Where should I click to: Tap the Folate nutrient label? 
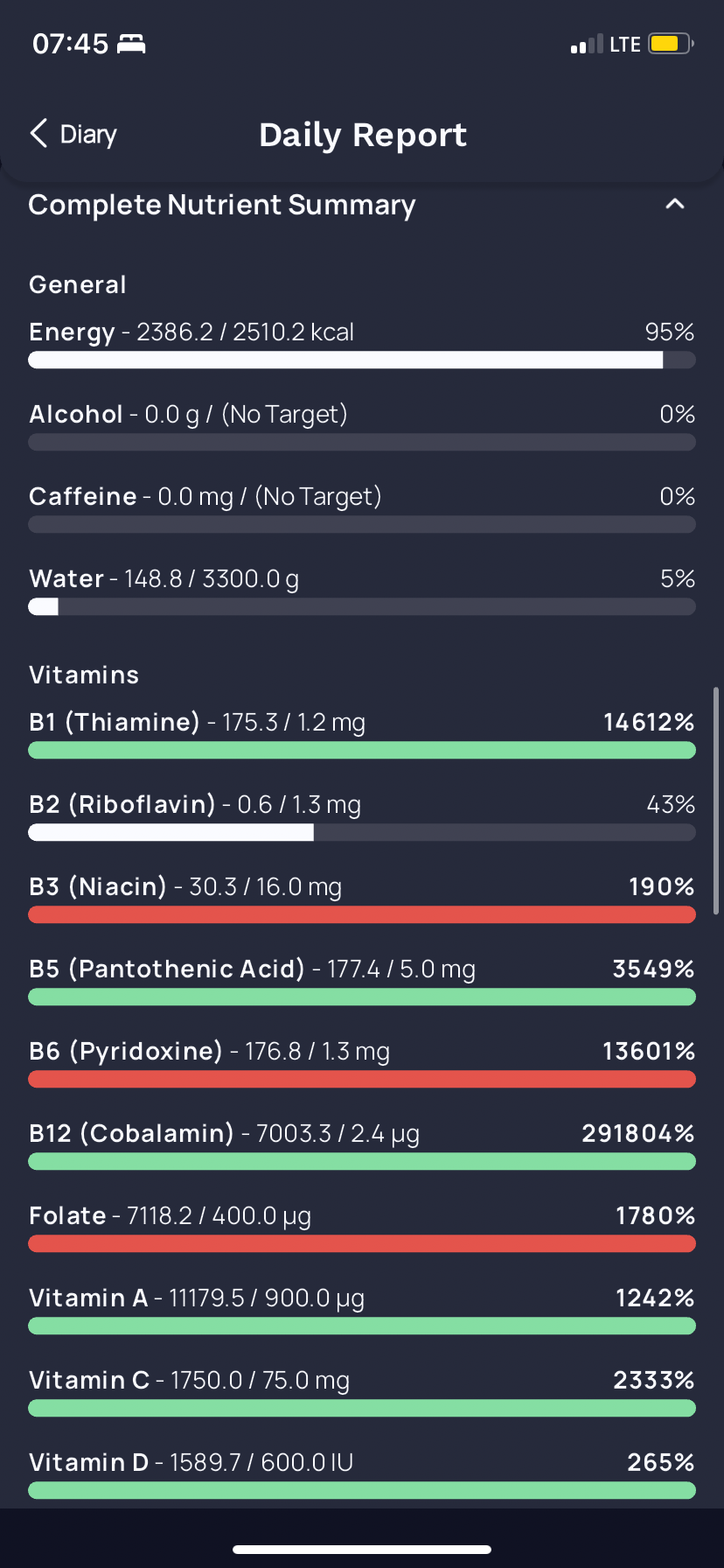(67, 1216)
